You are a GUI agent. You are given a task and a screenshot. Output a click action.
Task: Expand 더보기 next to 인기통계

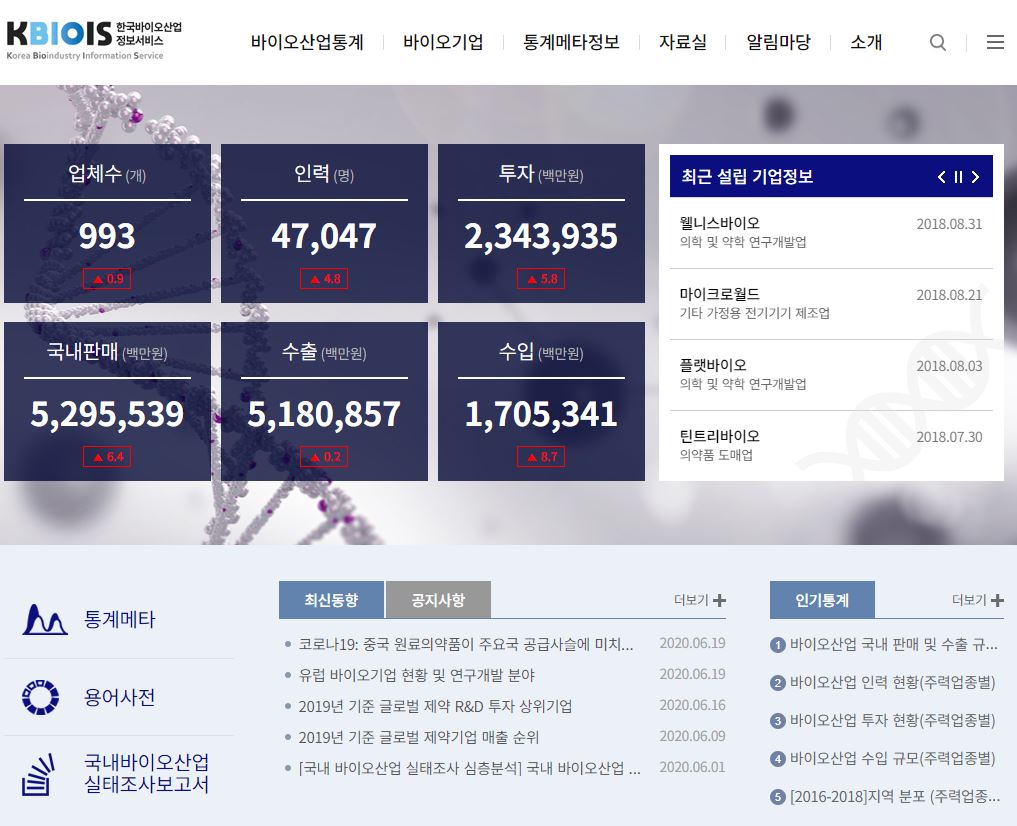(x=978, y=600)
